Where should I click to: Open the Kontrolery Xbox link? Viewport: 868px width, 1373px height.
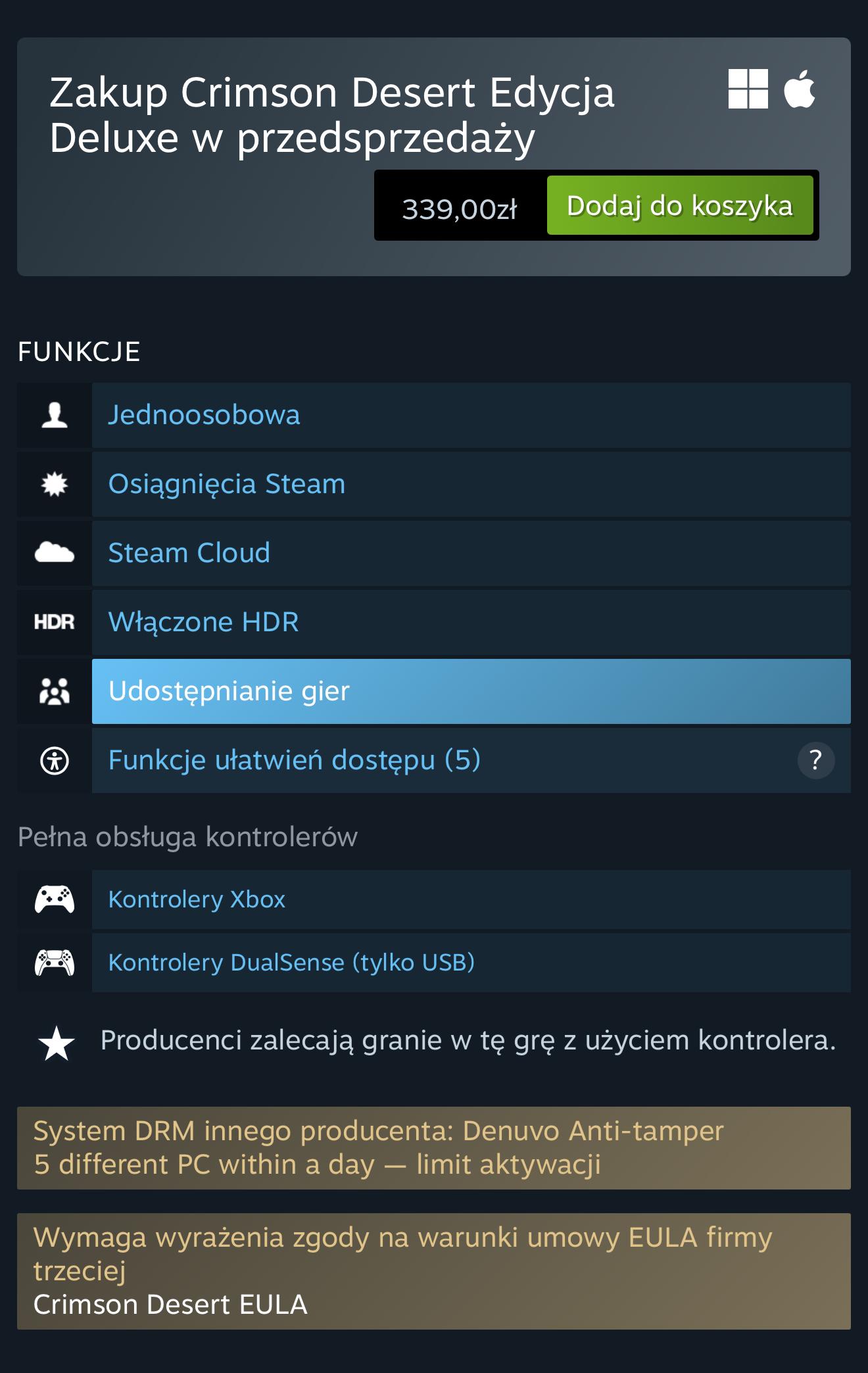pyautogui.click(x=197, y=900)
